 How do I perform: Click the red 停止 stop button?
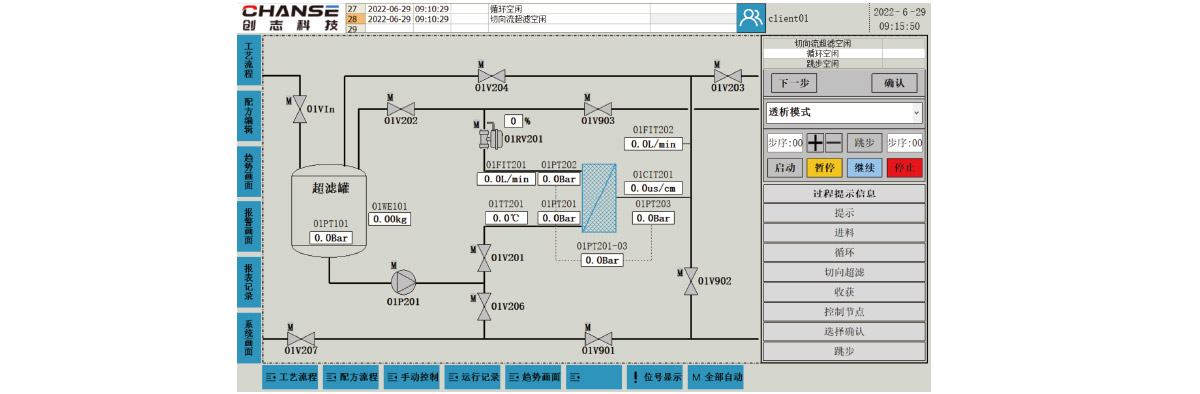904,168
